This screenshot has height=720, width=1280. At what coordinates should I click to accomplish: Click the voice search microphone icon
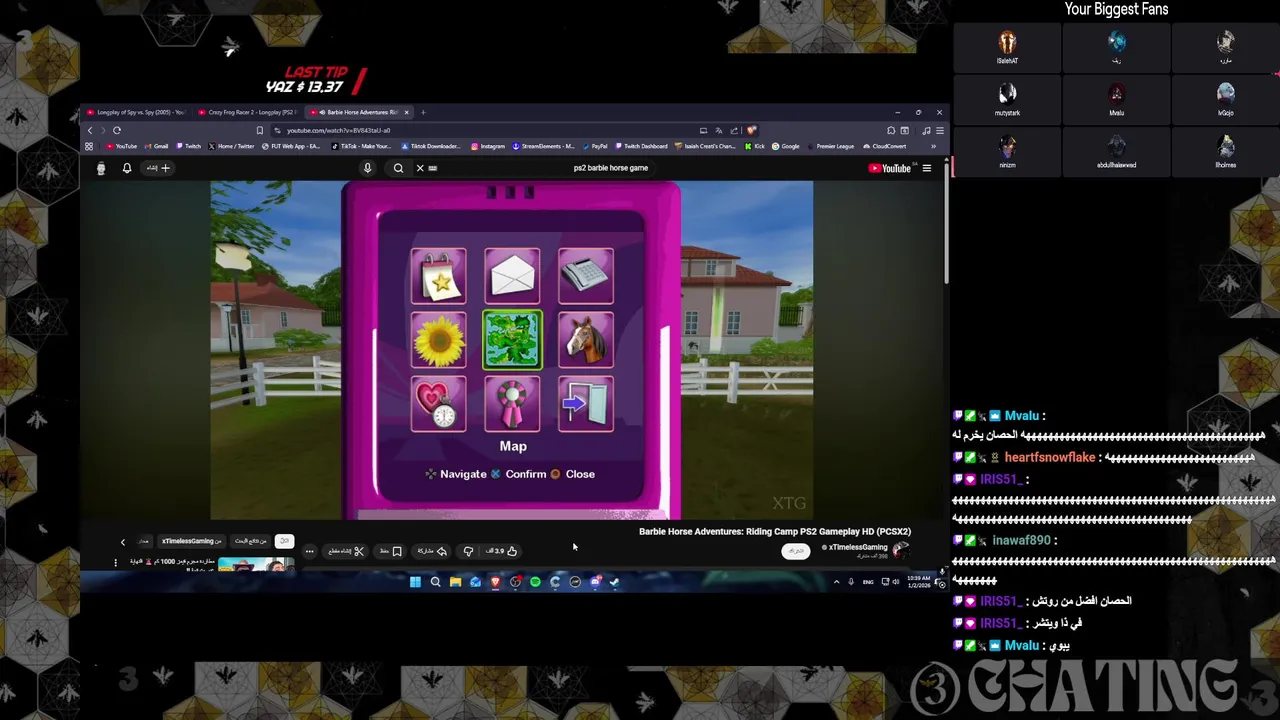pyautogui.click(x=367, y=168)
